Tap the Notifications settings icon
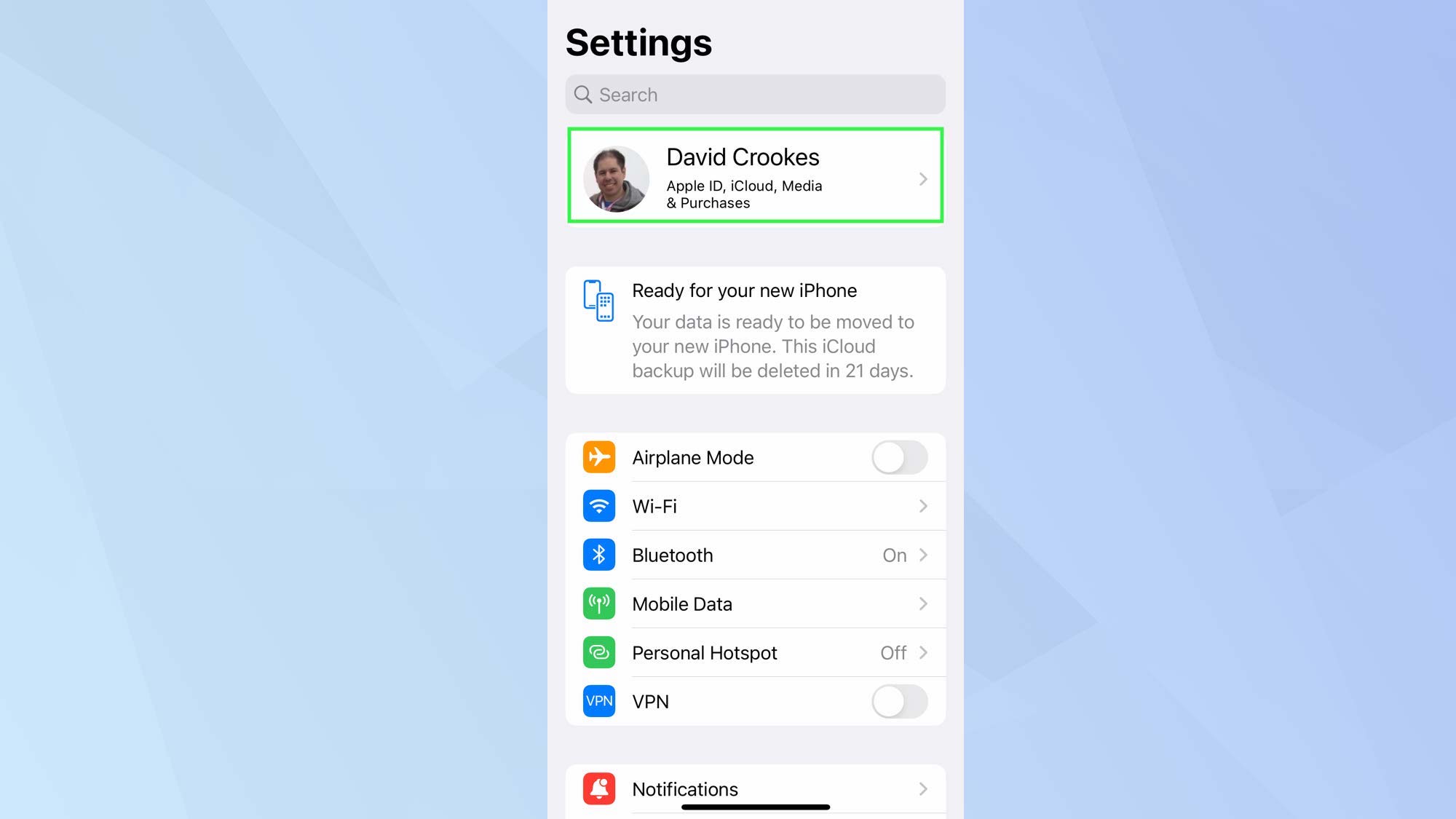 (x=598, y=789)
